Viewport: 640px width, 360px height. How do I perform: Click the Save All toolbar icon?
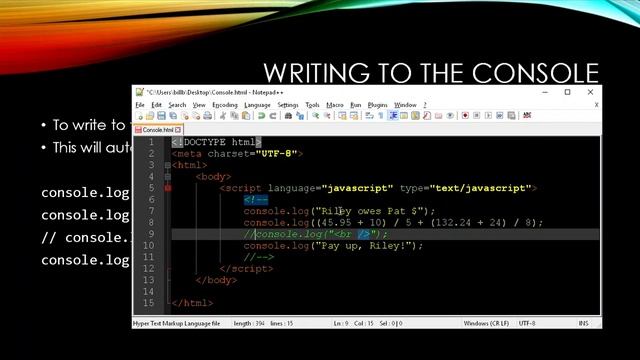(173, 116)
